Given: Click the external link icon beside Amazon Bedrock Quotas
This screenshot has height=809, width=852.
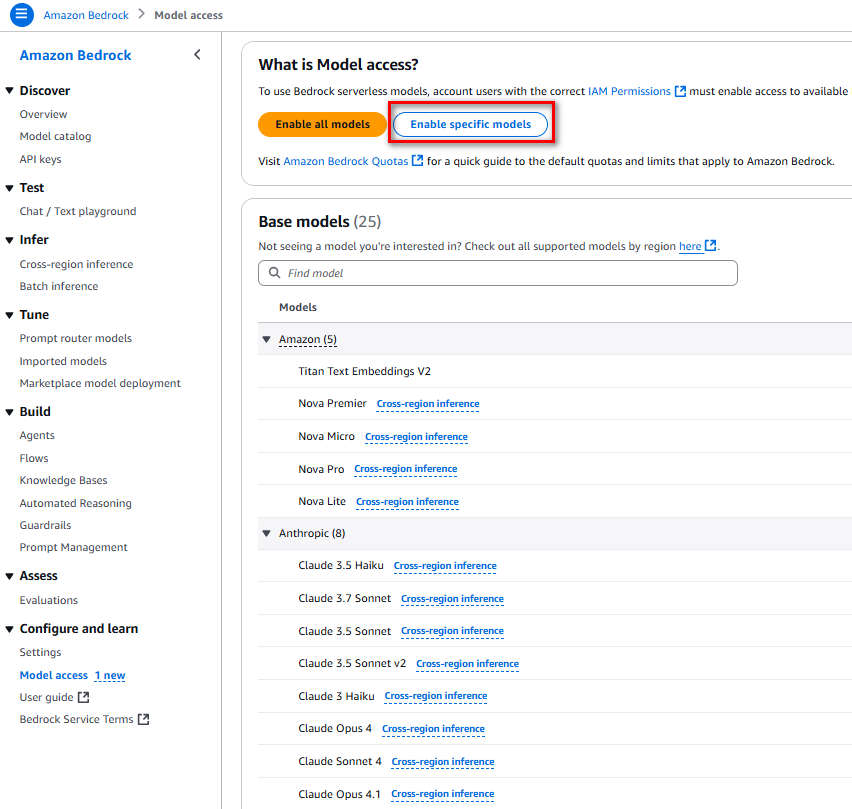Looking at the screenshot, I should (x=417, y=161).
